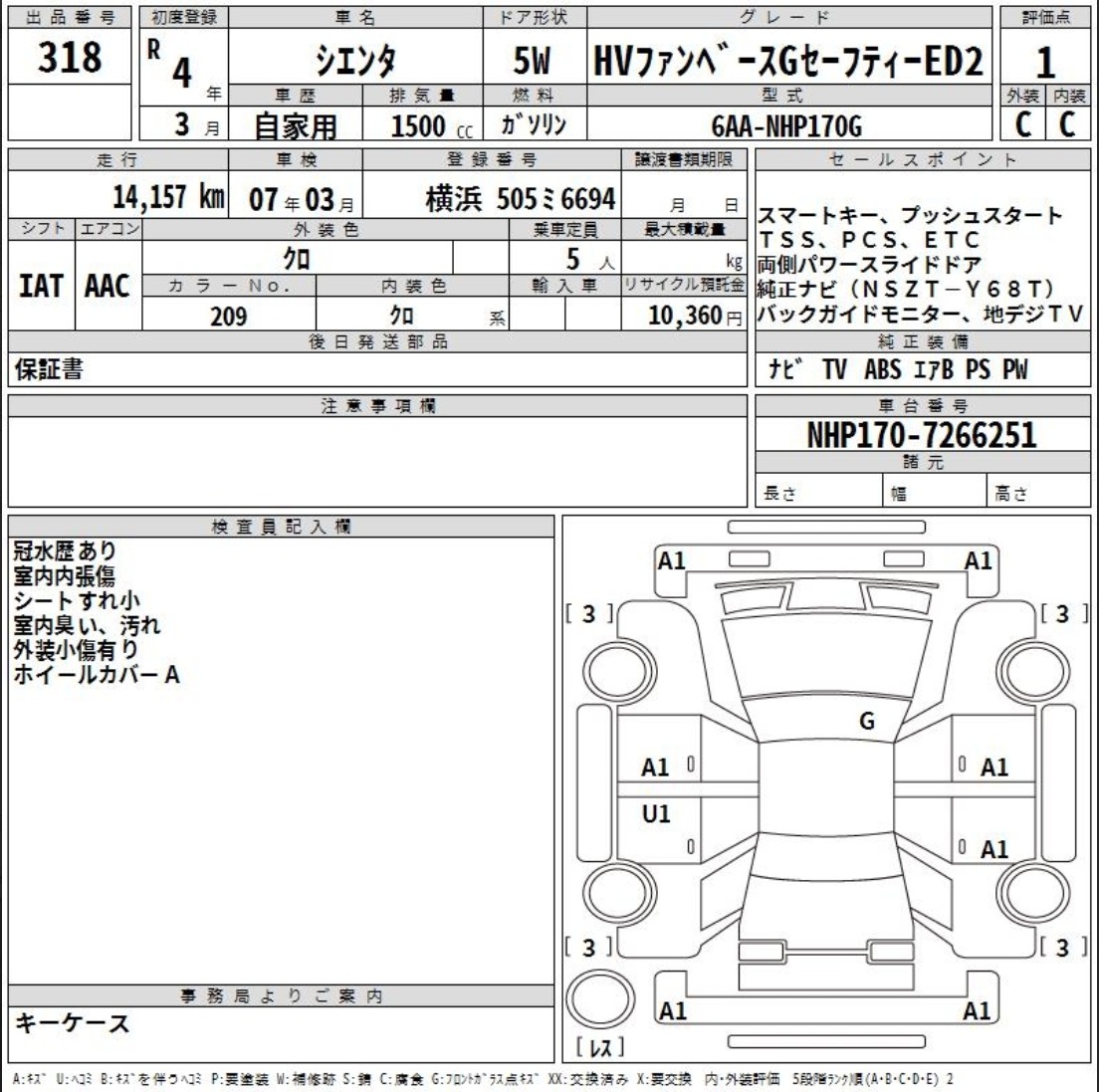The height and width of the screenshot is (1092, 1099).
Task: Click the セールスポイント header
Action: point(923,159)
